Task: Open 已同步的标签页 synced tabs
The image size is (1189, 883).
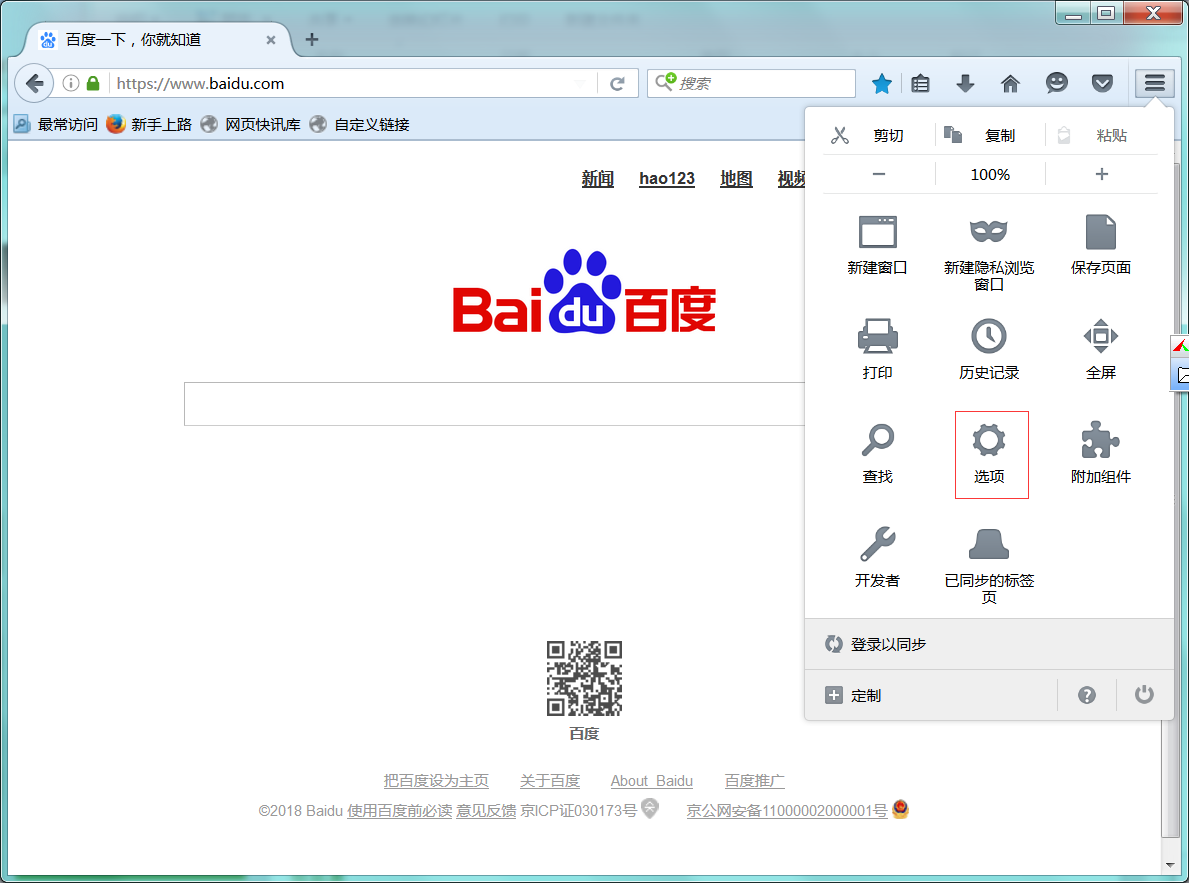Action: (989, 566)
